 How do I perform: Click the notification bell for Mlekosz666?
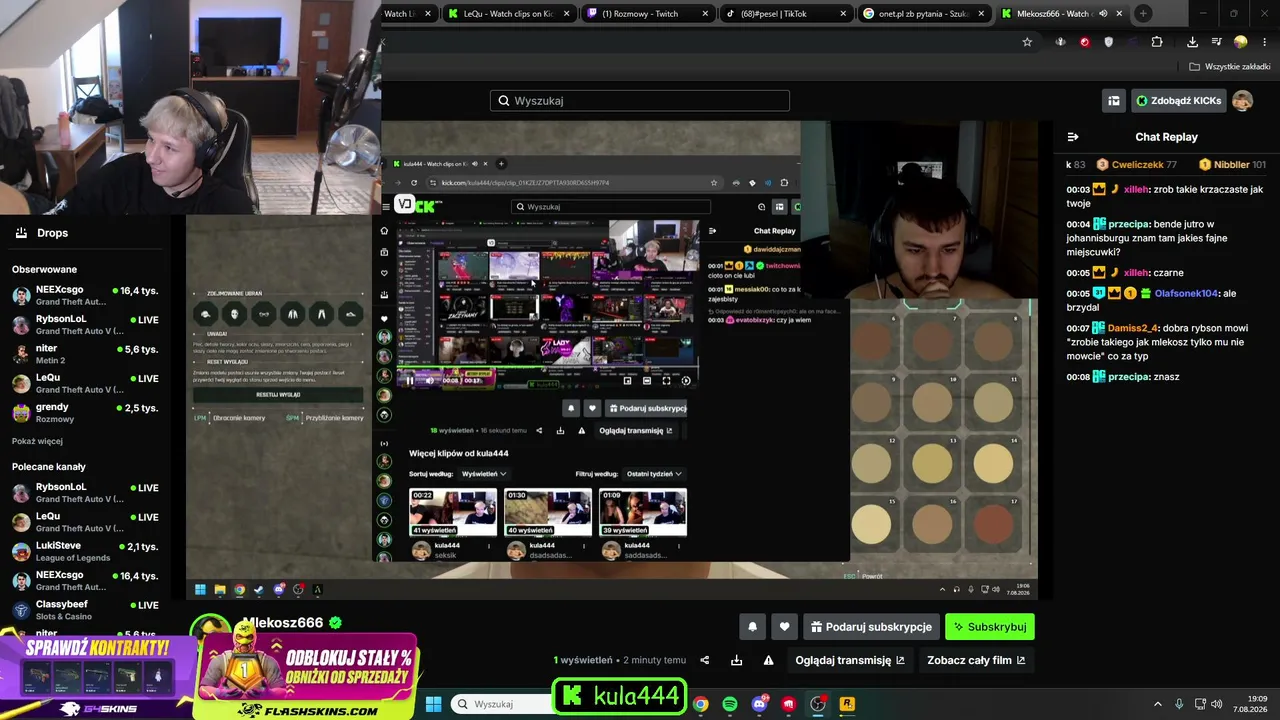[752, 627]
